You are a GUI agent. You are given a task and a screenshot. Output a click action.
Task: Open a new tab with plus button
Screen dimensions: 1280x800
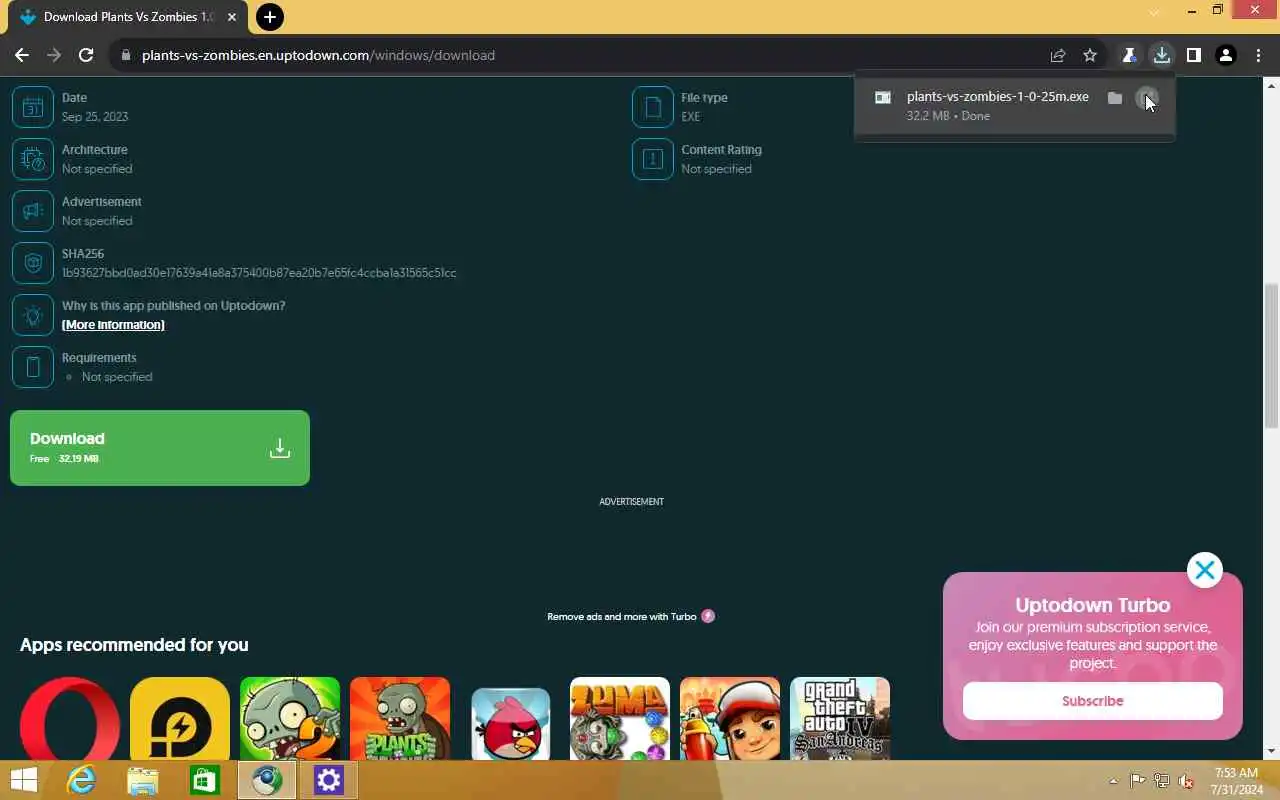point(269,17)
